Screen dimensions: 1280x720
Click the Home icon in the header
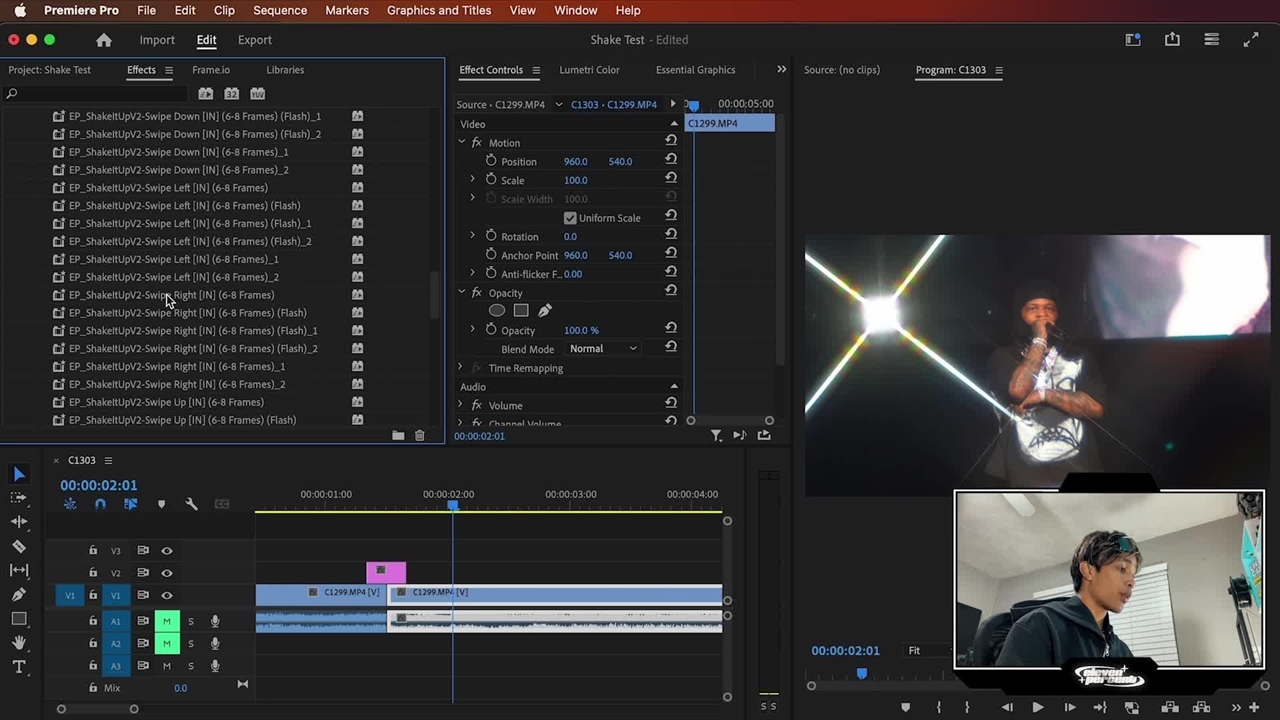[104, 40]
